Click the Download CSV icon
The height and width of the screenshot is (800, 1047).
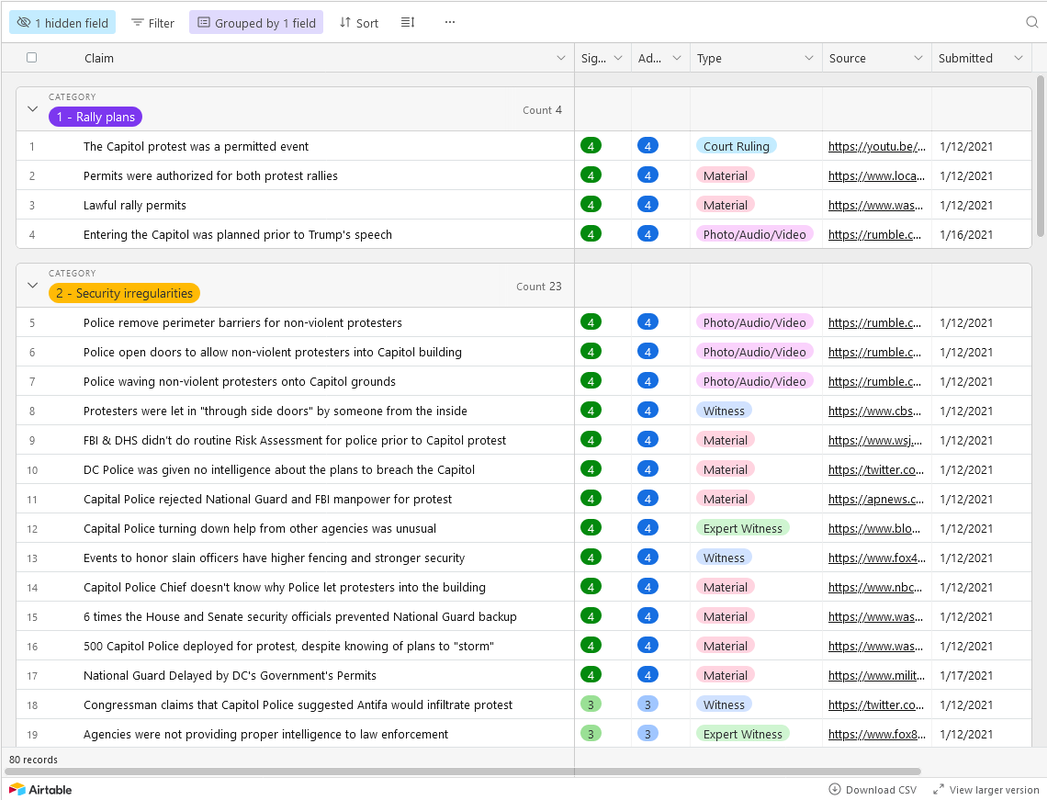[x=835, y=789]
